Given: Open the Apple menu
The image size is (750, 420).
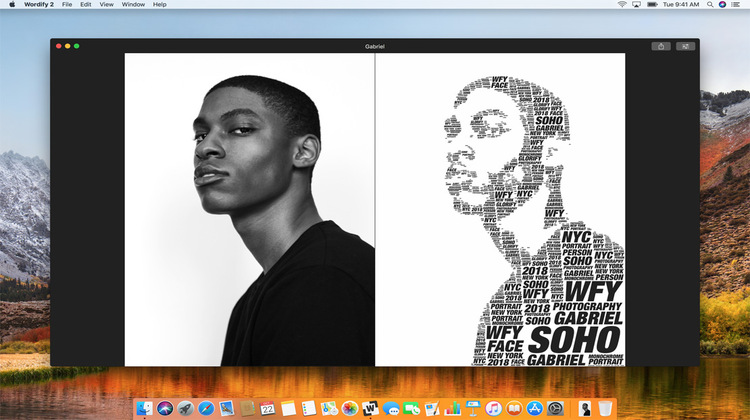Looking at the screenshot, I should pos(12,4).
